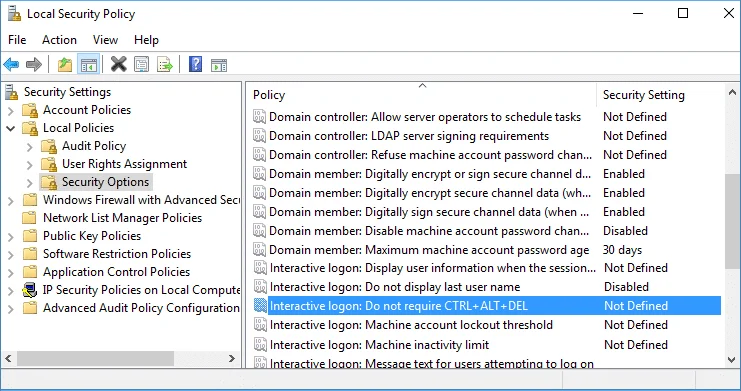
Task: Select Network List Manager Policies
Action: point(122,218)
